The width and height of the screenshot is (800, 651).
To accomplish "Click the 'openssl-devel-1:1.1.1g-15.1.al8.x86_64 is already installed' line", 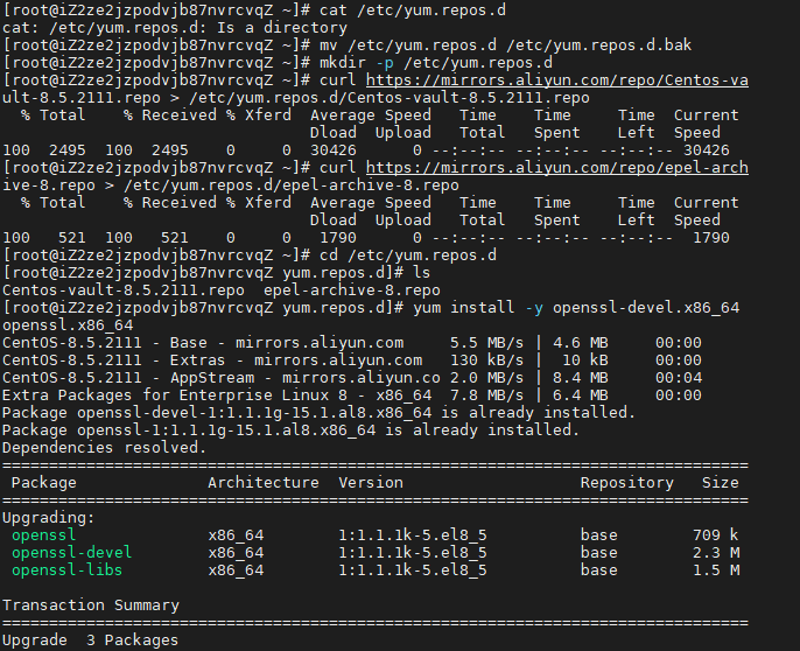I will click(319, 413).
